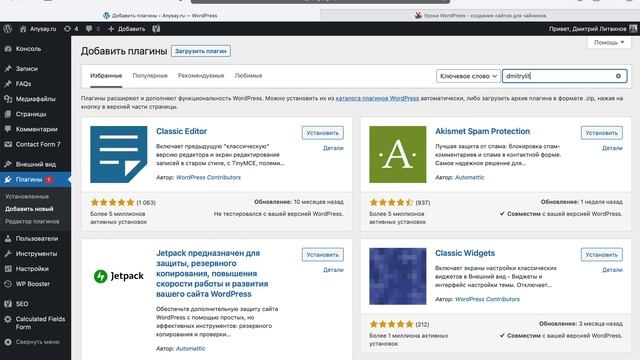Click the Classic Widgets plugin thumbnail
Image resolution: width=640 pixels, height=360 pixels.
point(398,276)
